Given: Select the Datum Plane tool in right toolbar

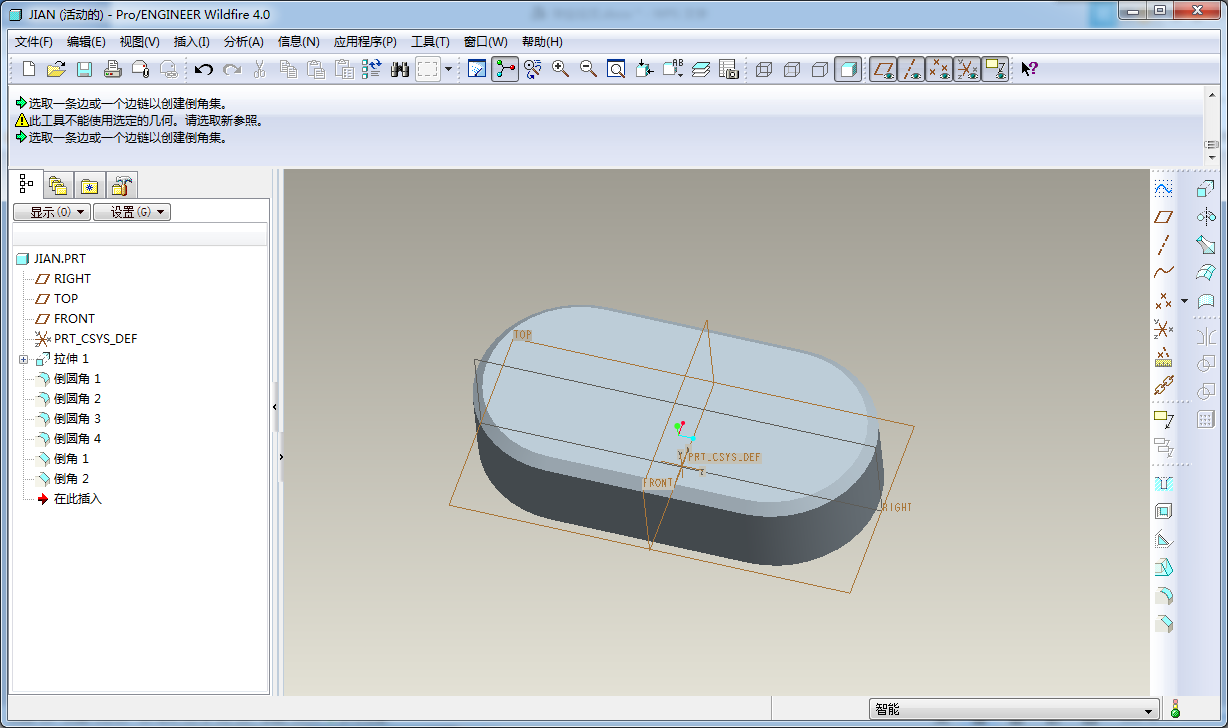Looking at the screenshot, I should [x=1163, y=216].
